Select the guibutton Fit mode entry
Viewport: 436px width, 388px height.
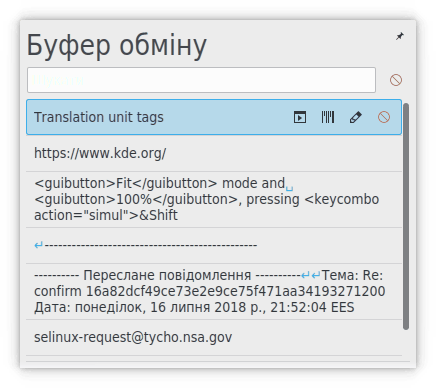click(x=214, y=199)
